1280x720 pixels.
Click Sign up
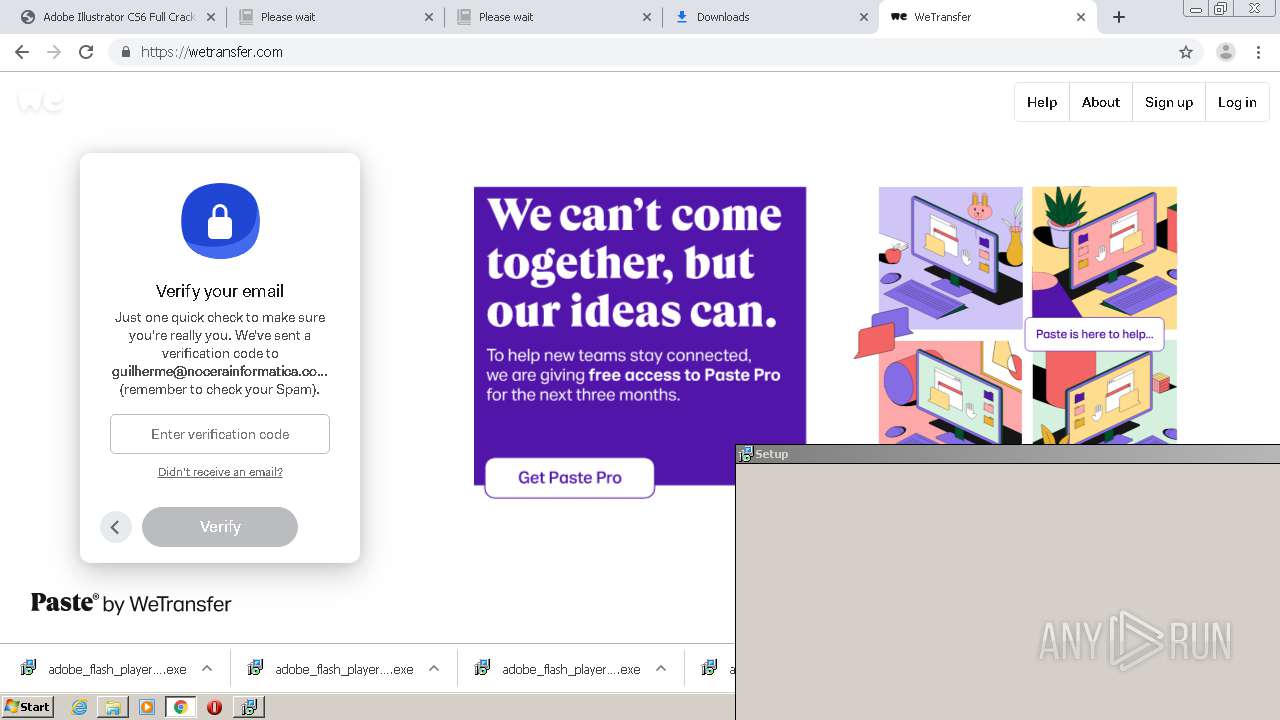(x=1169, y=102)
